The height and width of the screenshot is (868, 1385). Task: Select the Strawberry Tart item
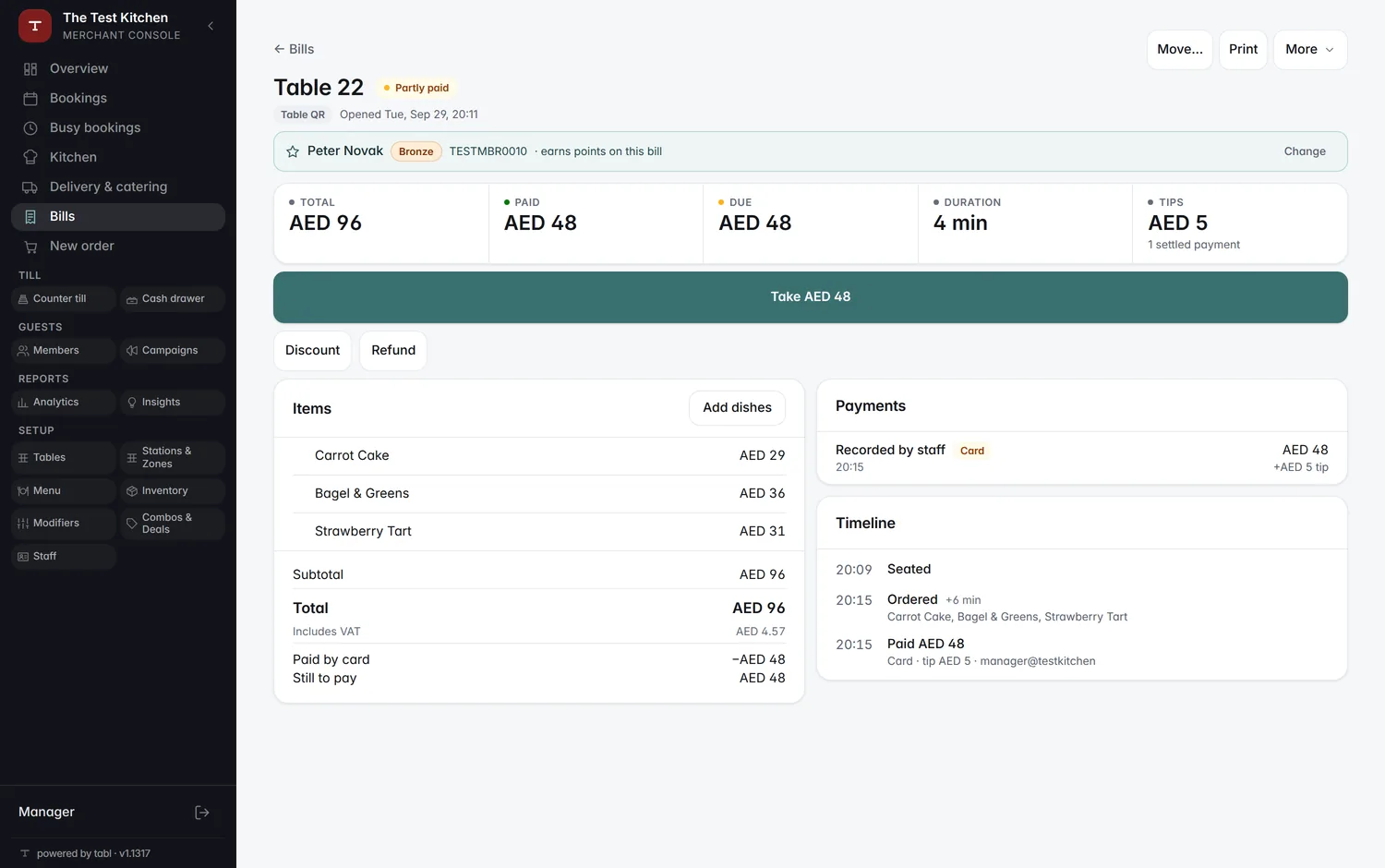539,532
